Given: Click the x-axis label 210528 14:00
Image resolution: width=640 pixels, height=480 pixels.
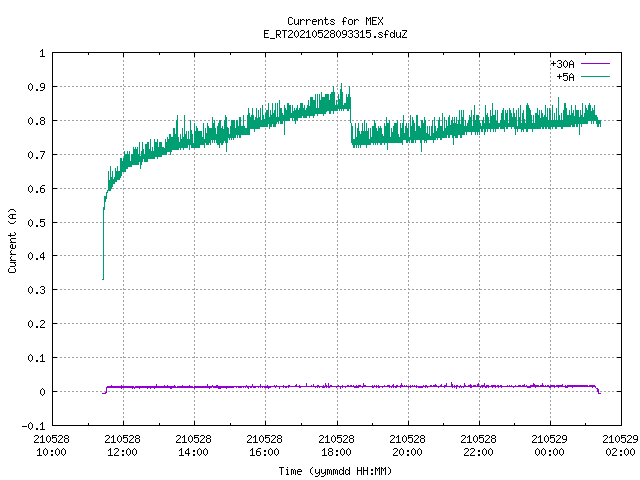Looking at the screenshot, I should tap(193, 446).
